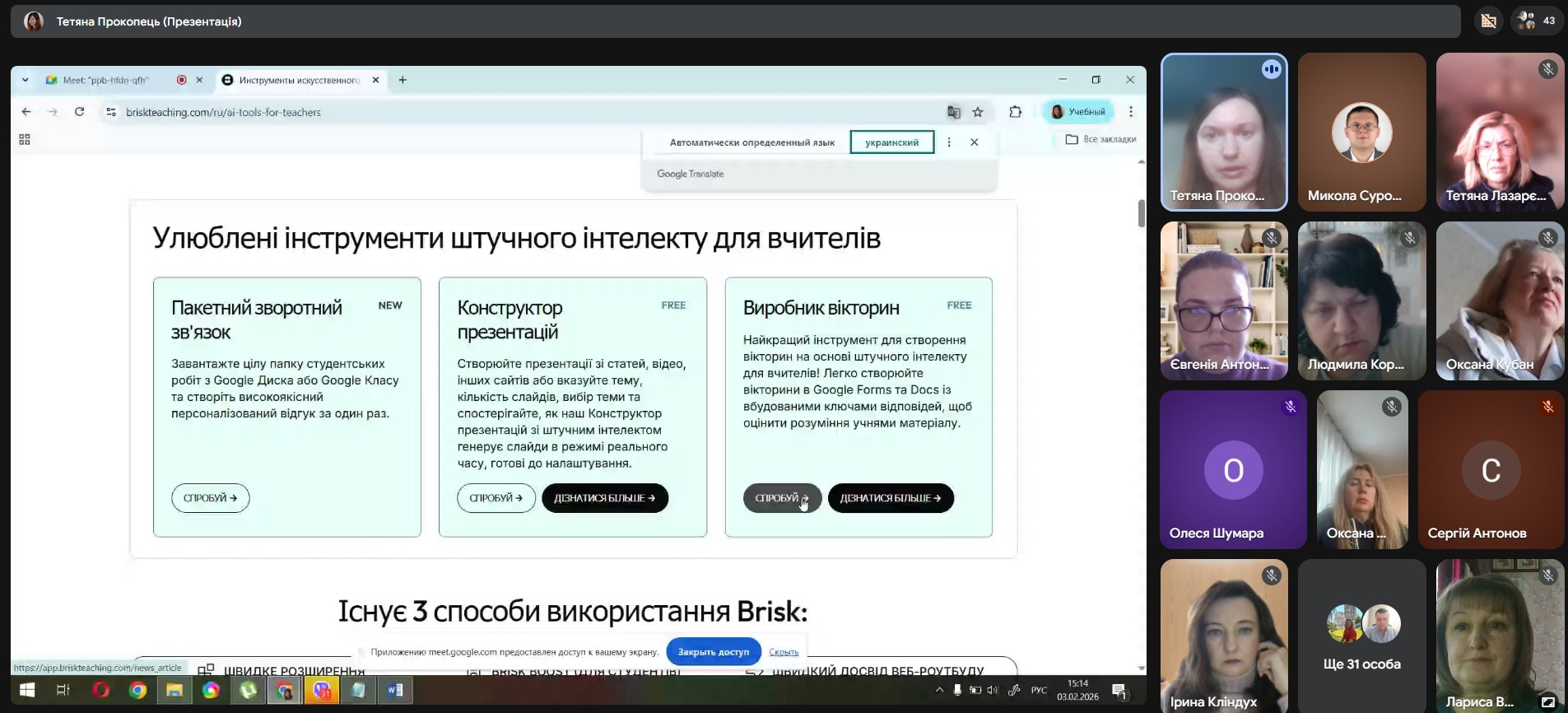Bookmark this page with the star icon

click(x=978, y=112)
